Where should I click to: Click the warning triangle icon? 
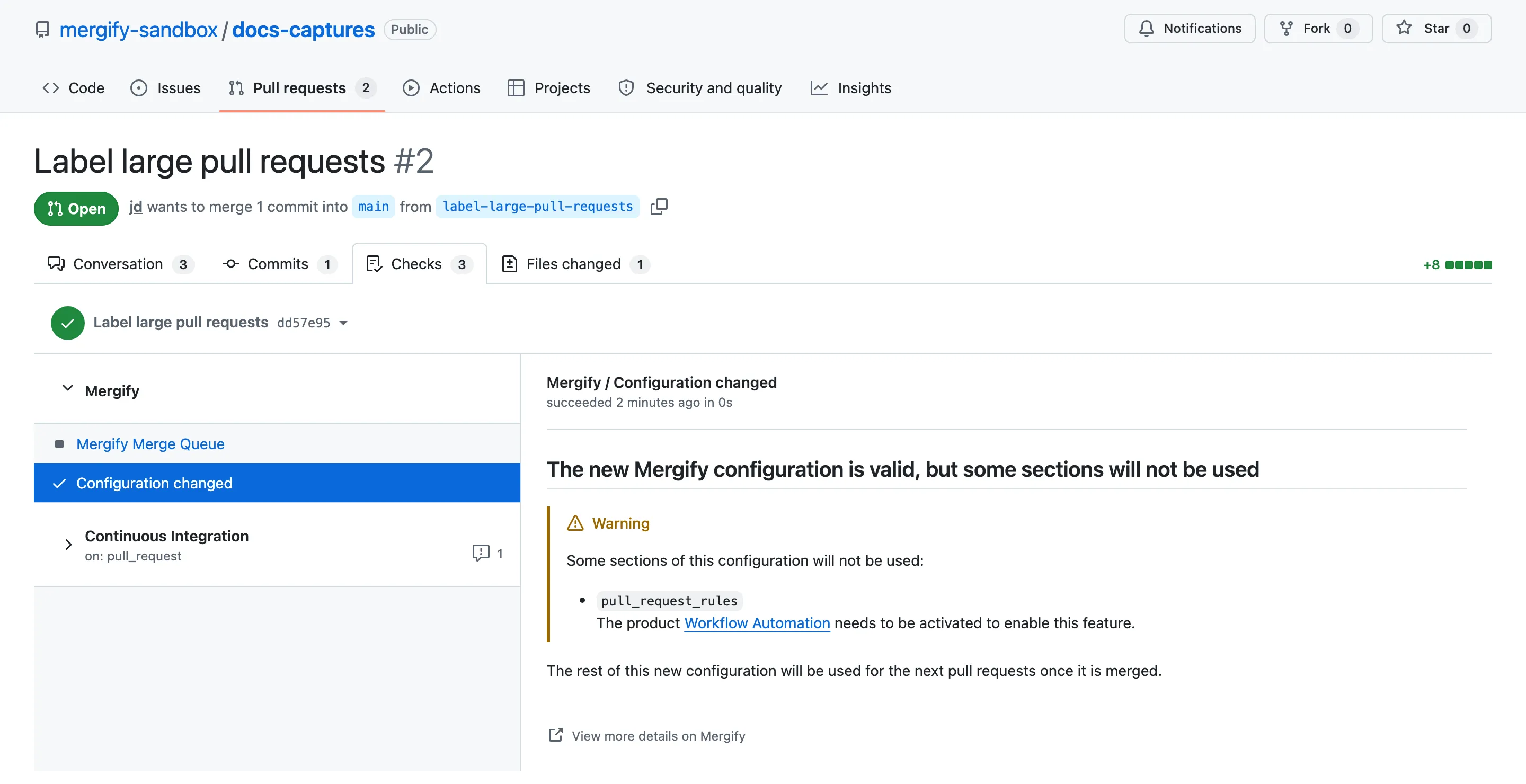tap(574, 523)
